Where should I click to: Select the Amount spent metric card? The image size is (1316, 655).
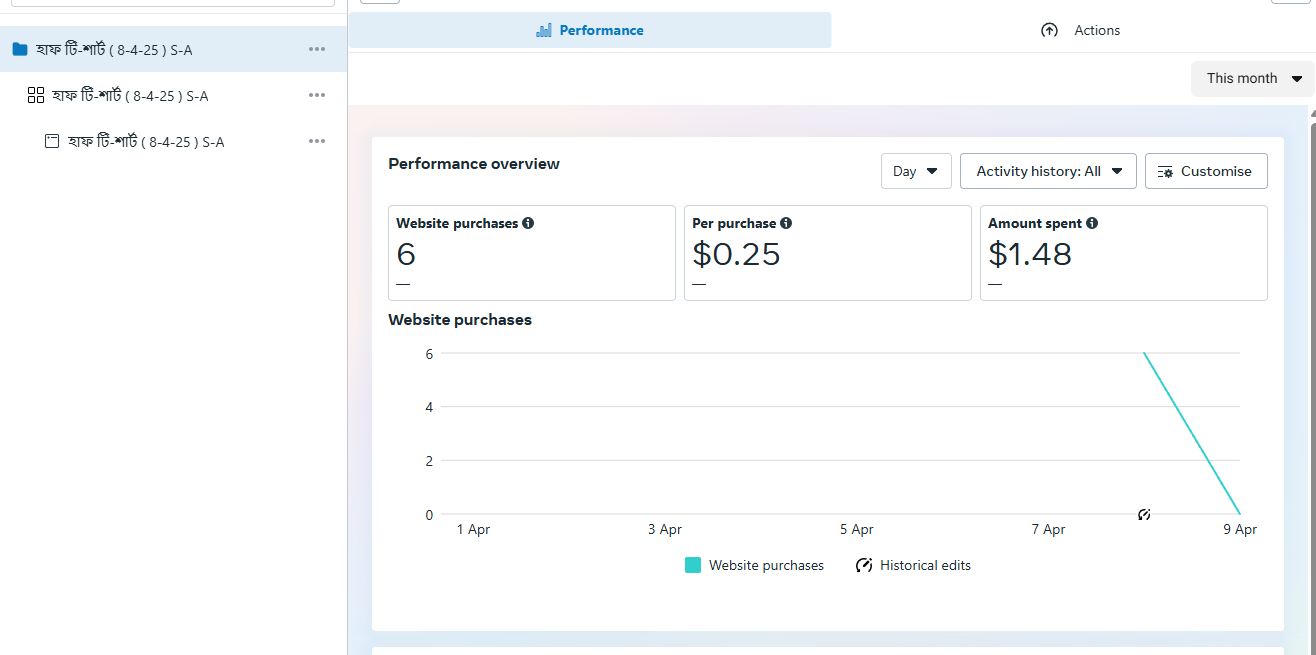point(1123,253)
